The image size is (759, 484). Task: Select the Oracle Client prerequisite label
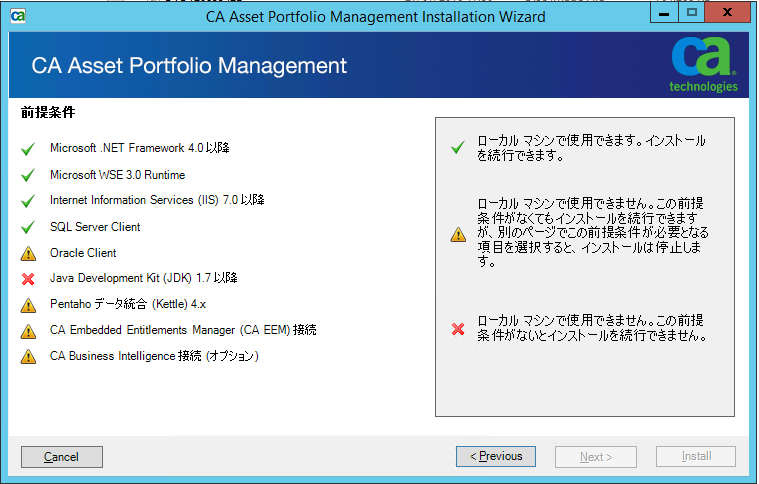[83, 253]
